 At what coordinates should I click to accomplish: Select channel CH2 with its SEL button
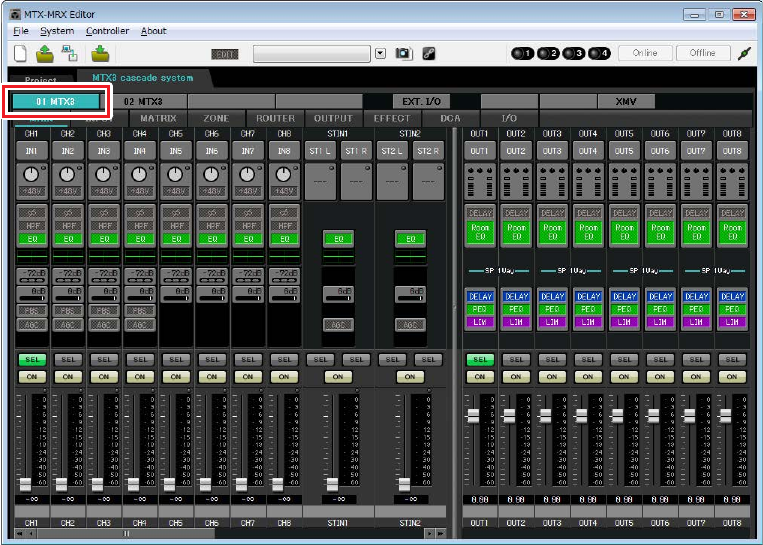tap(68, 360)
